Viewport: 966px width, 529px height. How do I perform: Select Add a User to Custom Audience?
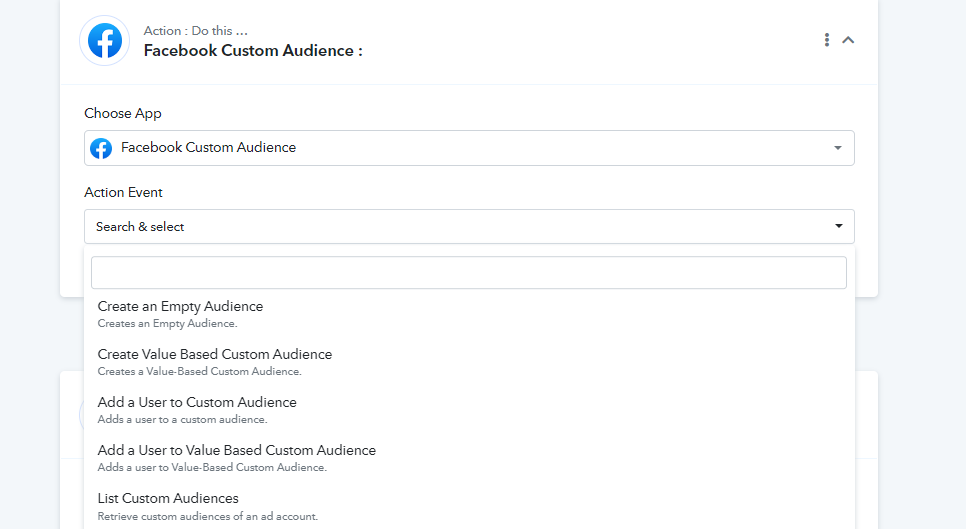point(469,410)
